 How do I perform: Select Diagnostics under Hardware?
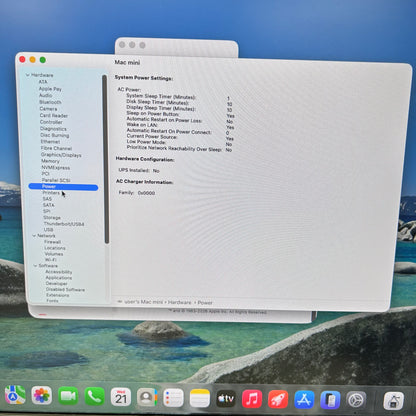coord(53,129)
